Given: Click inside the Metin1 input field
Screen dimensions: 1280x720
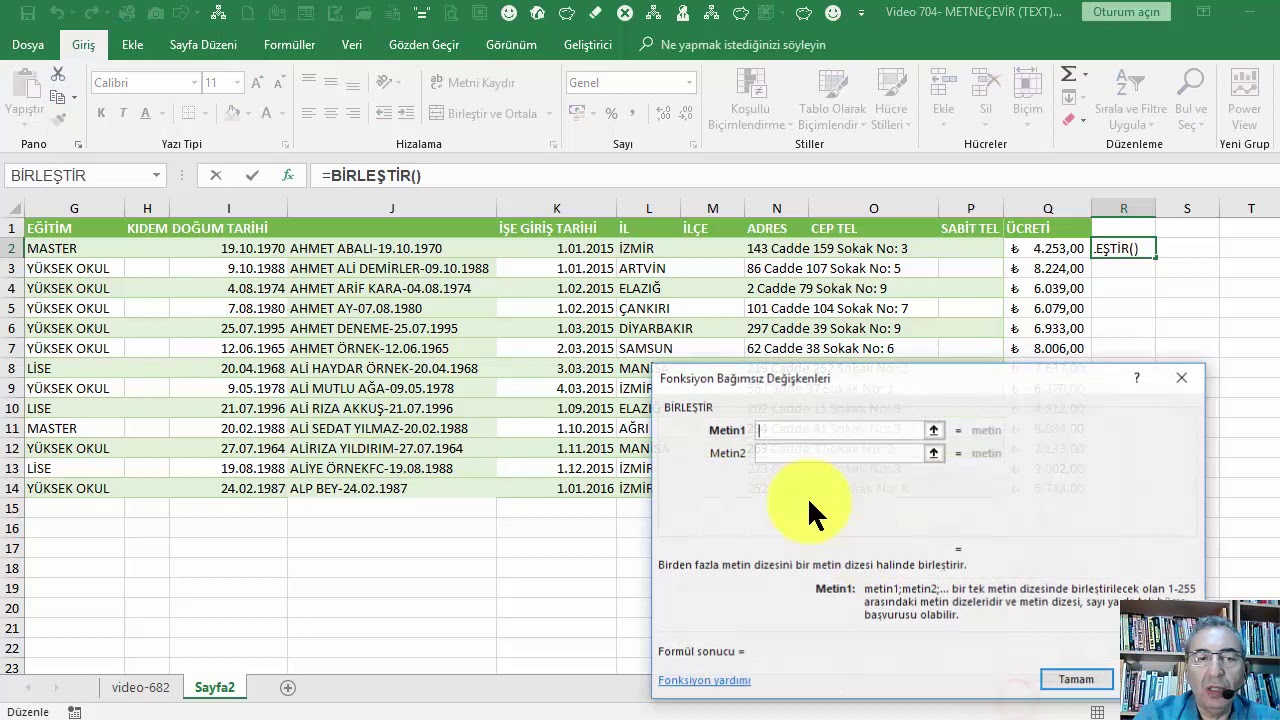Looking at the screenshot, I should 839,430.
